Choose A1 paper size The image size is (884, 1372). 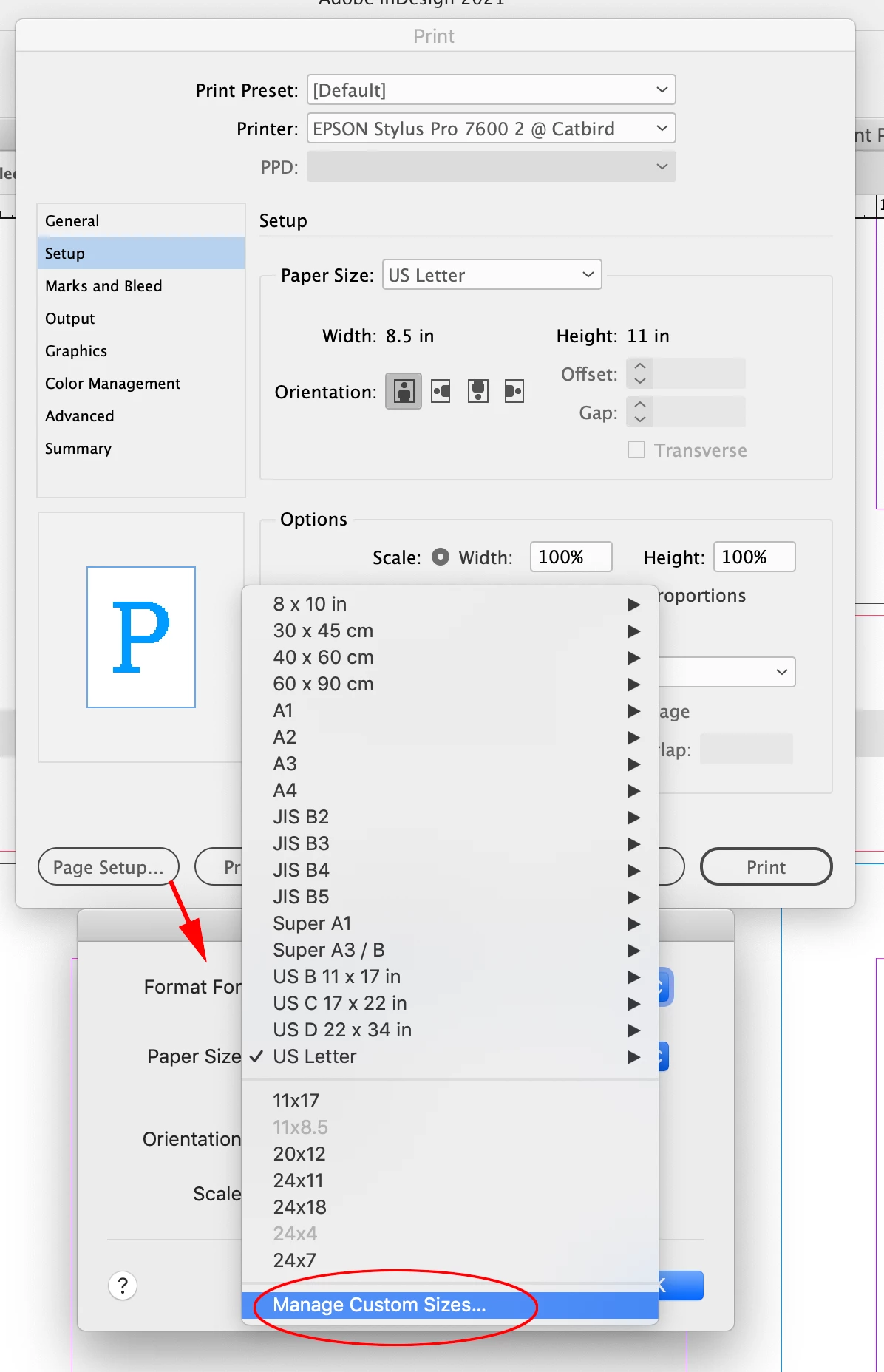coord(450,710)
